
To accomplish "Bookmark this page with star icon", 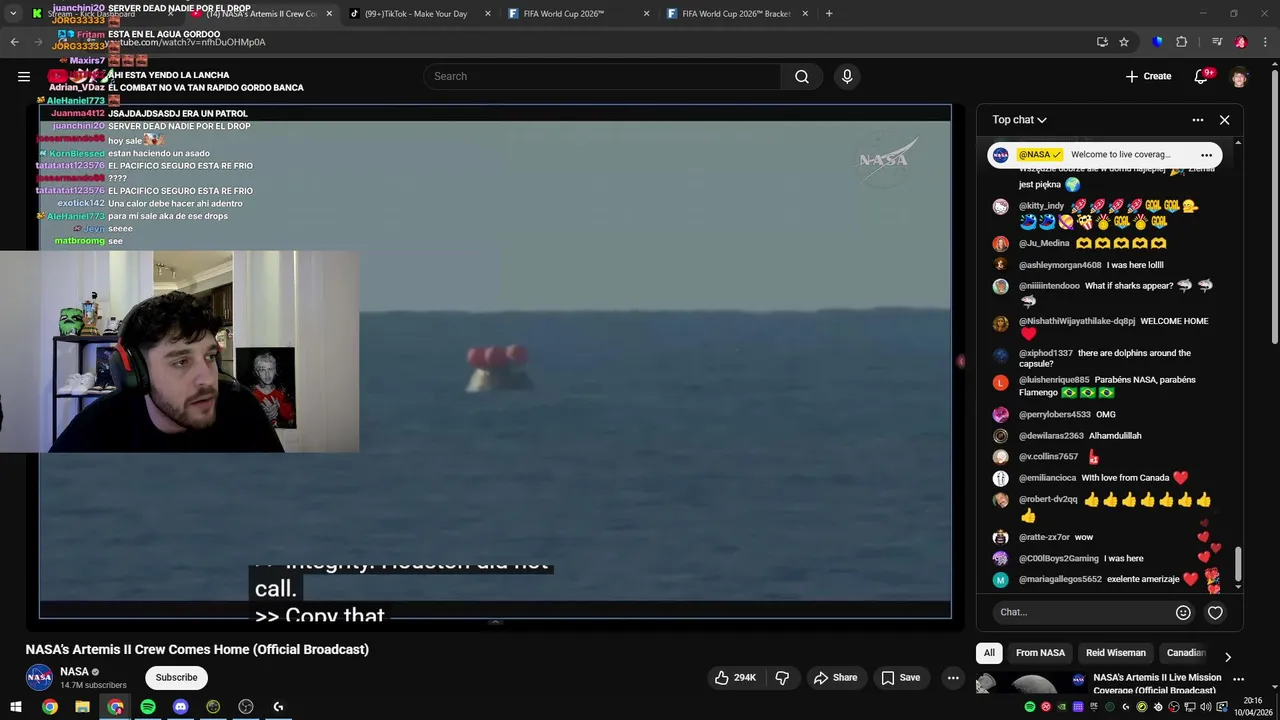I will click(x=1124, y=42).
